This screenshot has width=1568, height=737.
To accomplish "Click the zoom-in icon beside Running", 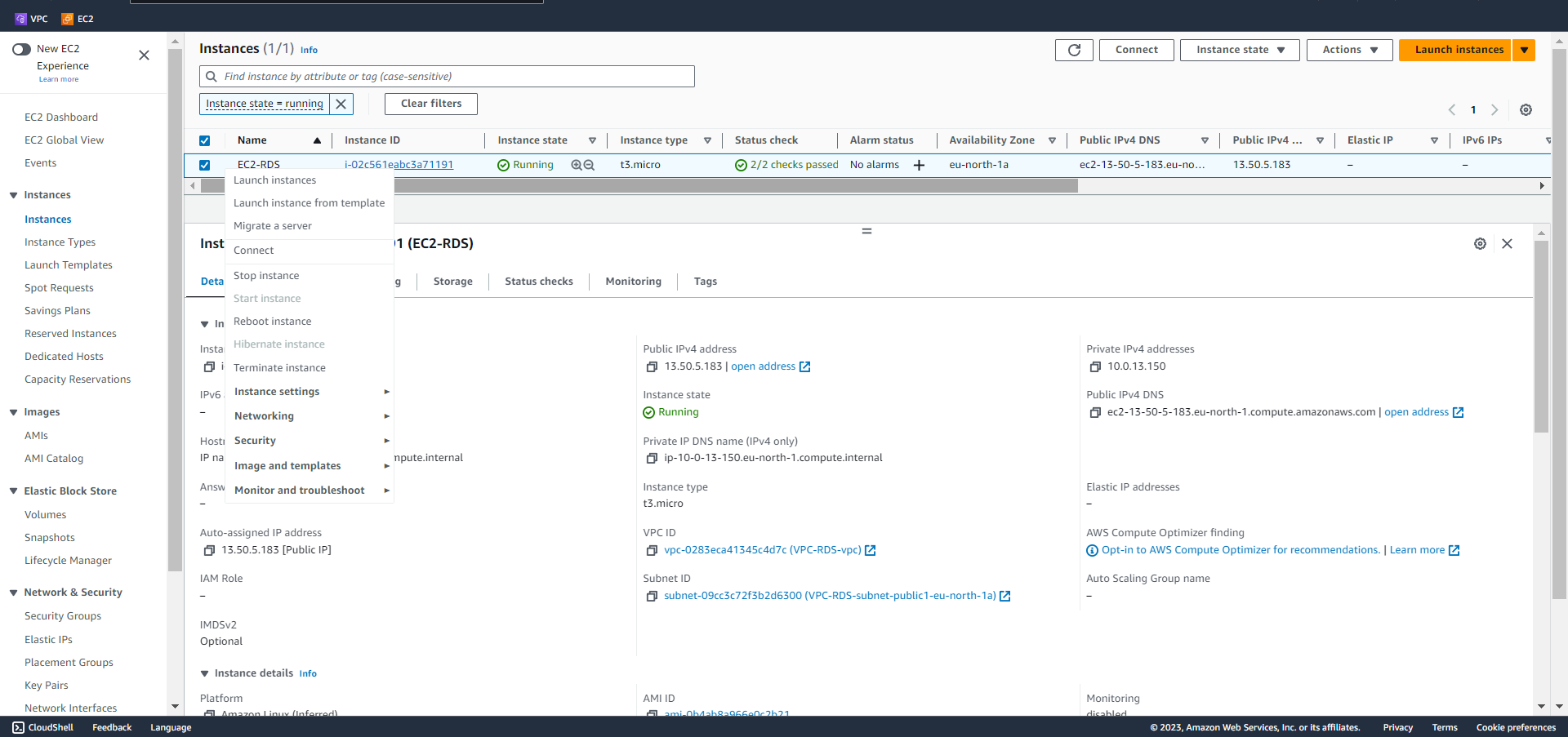I will (577, 165).
